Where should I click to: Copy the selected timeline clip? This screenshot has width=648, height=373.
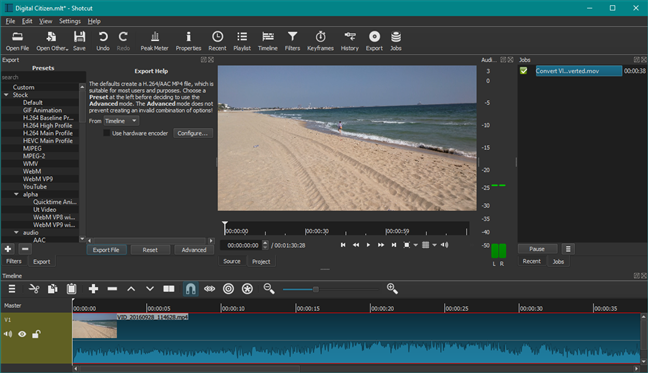tap(52, 289)
